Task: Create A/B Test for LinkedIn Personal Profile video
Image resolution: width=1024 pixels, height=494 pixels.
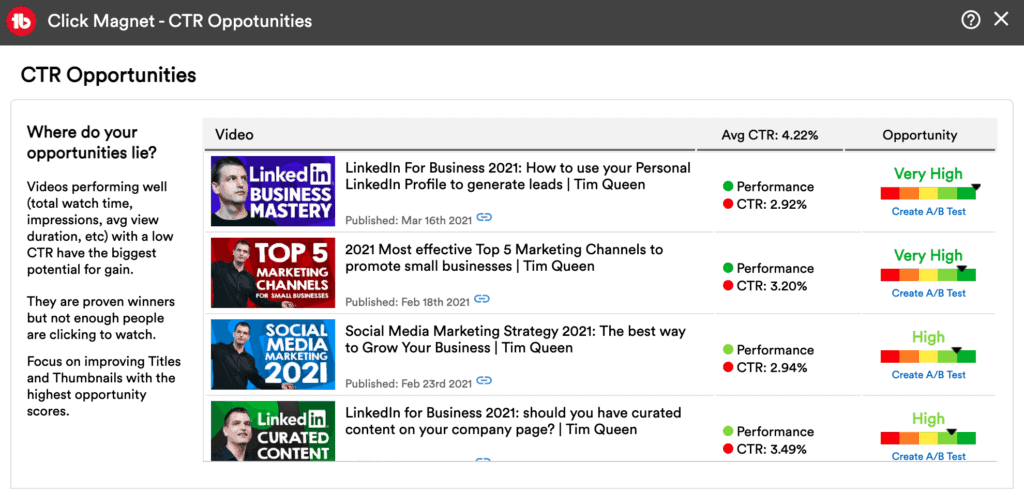Action: tap(928, 211)
